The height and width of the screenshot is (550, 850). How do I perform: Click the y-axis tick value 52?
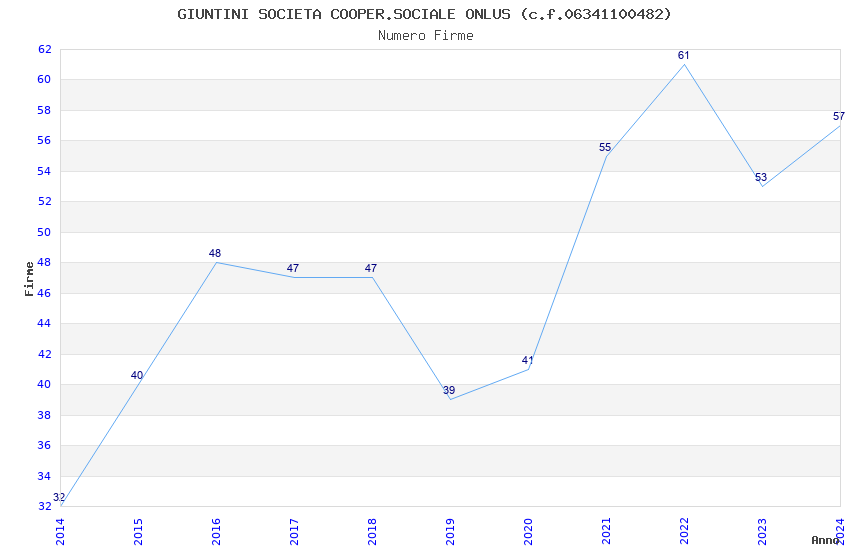44,202
